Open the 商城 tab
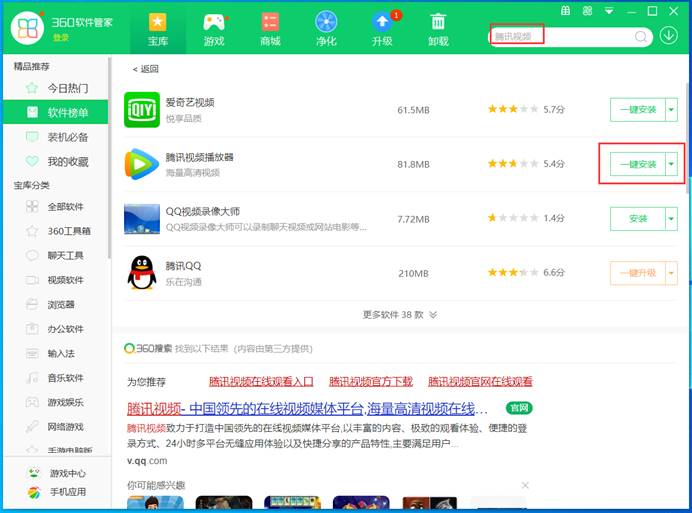 pyautogui.click(x=270, y=29)
